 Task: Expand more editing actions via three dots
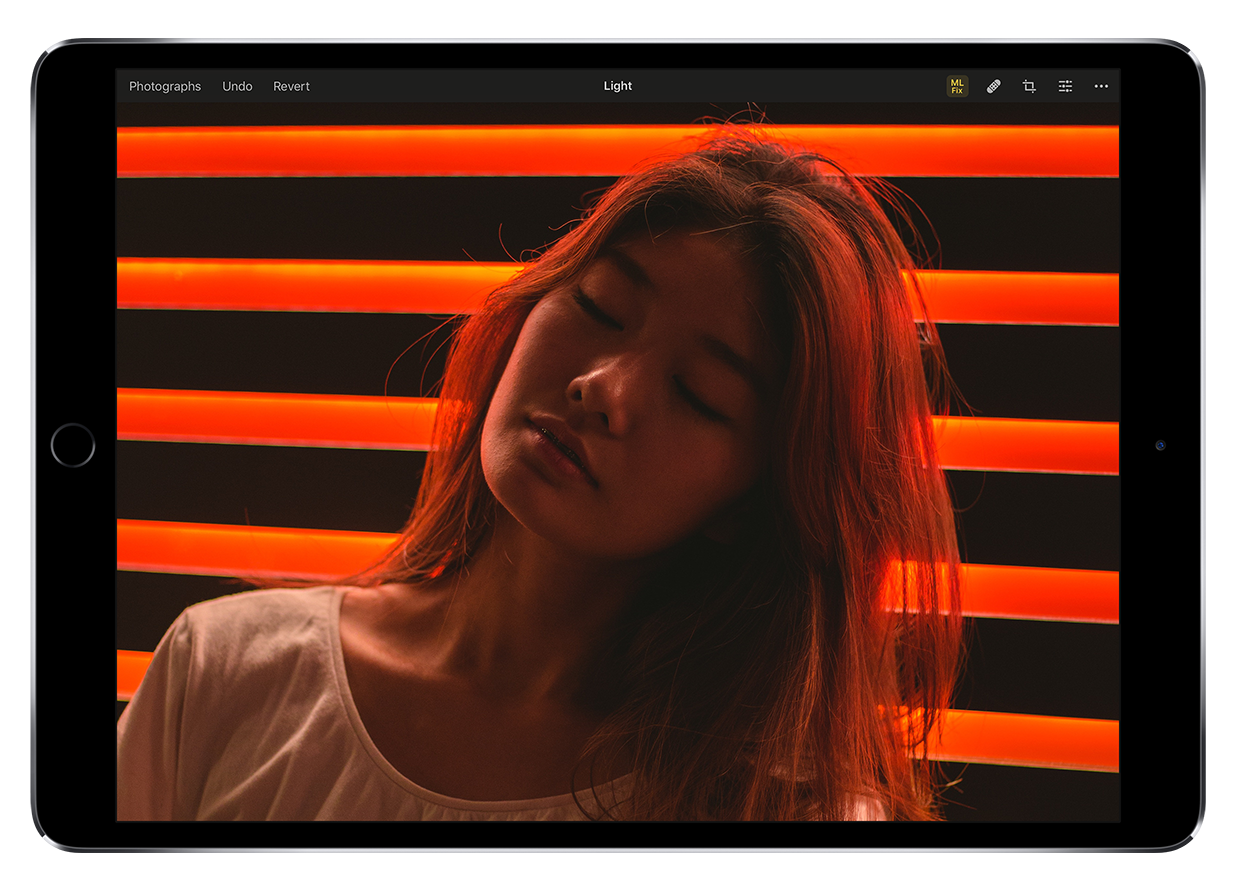(1101, 86)
